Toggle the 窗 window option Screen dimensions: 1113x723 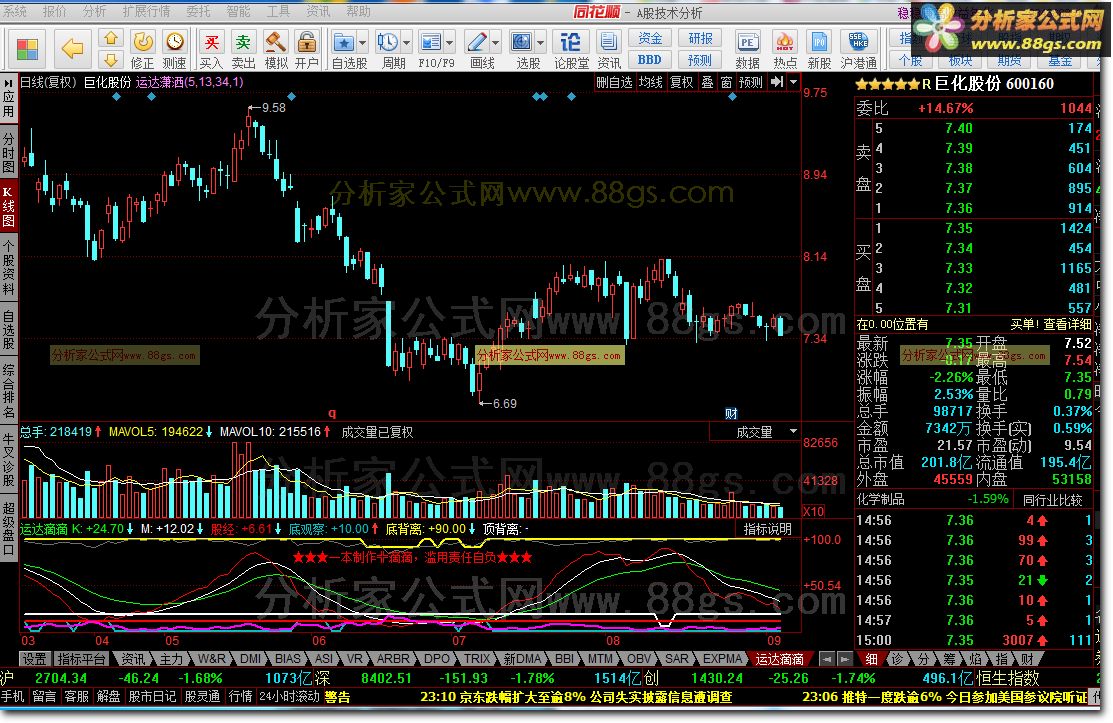(x=726, y=82)
